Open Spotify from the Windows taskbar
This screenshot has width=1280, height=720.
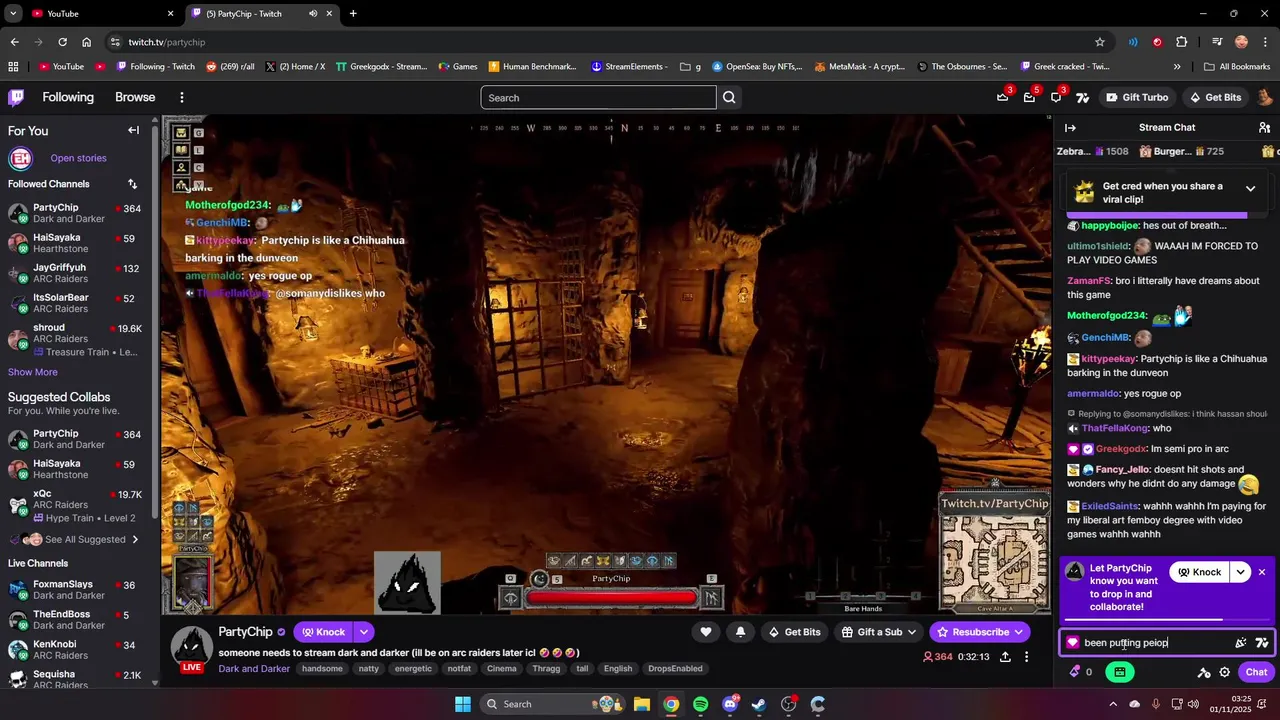[700, 704]
